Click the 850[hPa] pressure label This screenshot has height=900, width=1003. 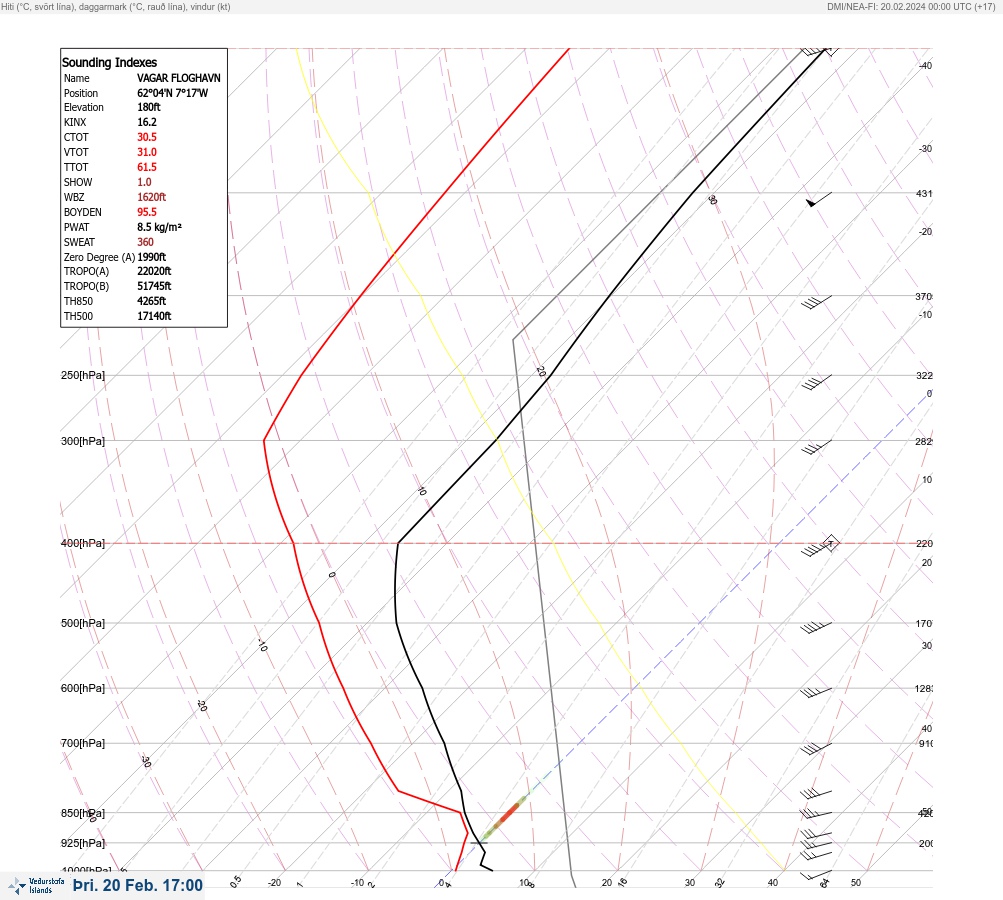tap(83, 814)
